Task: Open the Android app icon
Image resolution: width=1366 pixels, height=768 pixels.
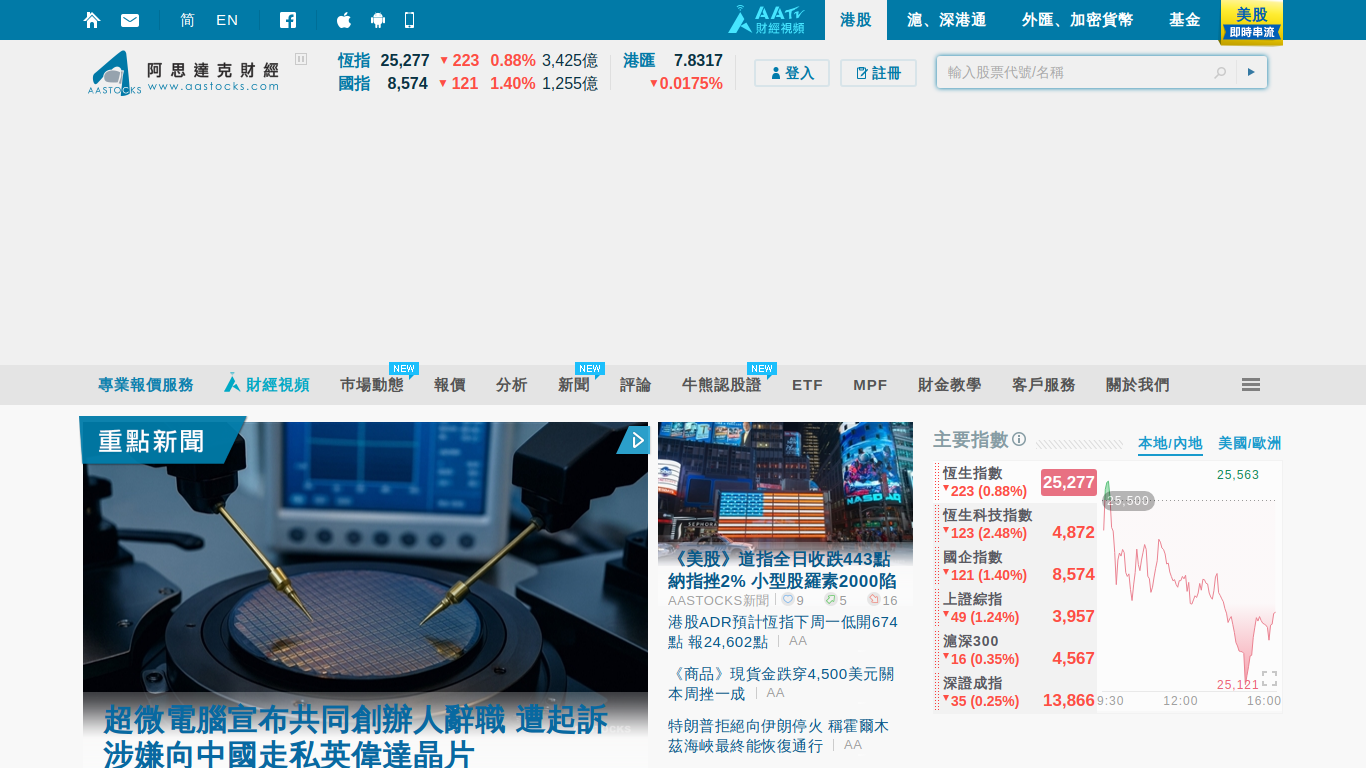Action: tap(378, 20)
